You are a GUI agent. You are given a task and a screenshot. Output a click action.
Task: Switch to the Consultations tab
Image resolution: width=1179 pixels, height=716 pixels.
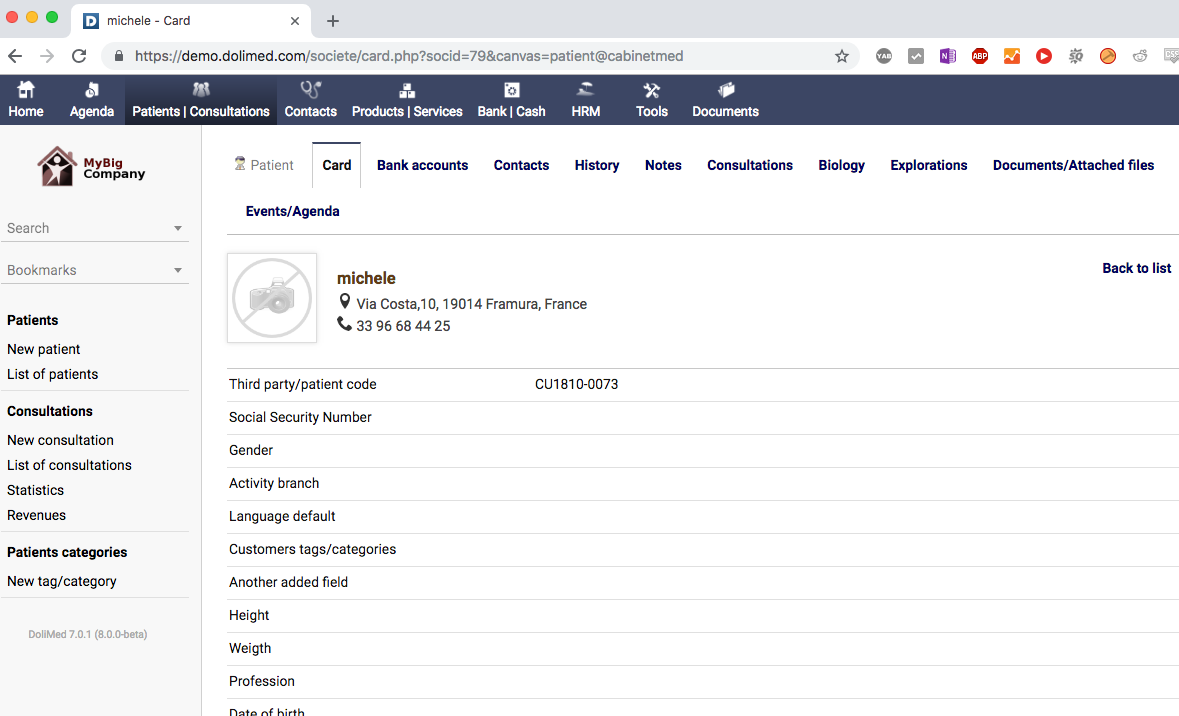(x=749, y=165)
